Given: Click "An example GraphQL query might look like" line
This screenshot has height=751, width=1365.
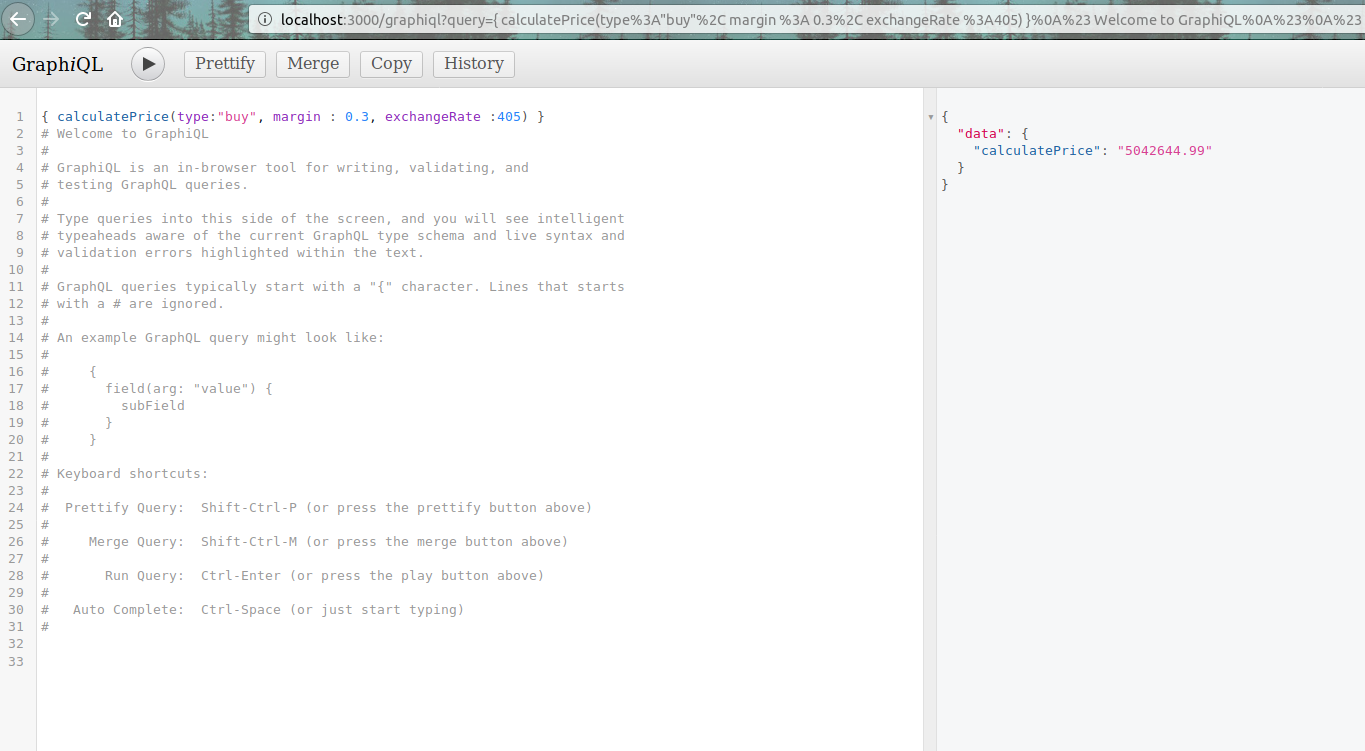Looking at the screenshot, I should tap(213, 338).
